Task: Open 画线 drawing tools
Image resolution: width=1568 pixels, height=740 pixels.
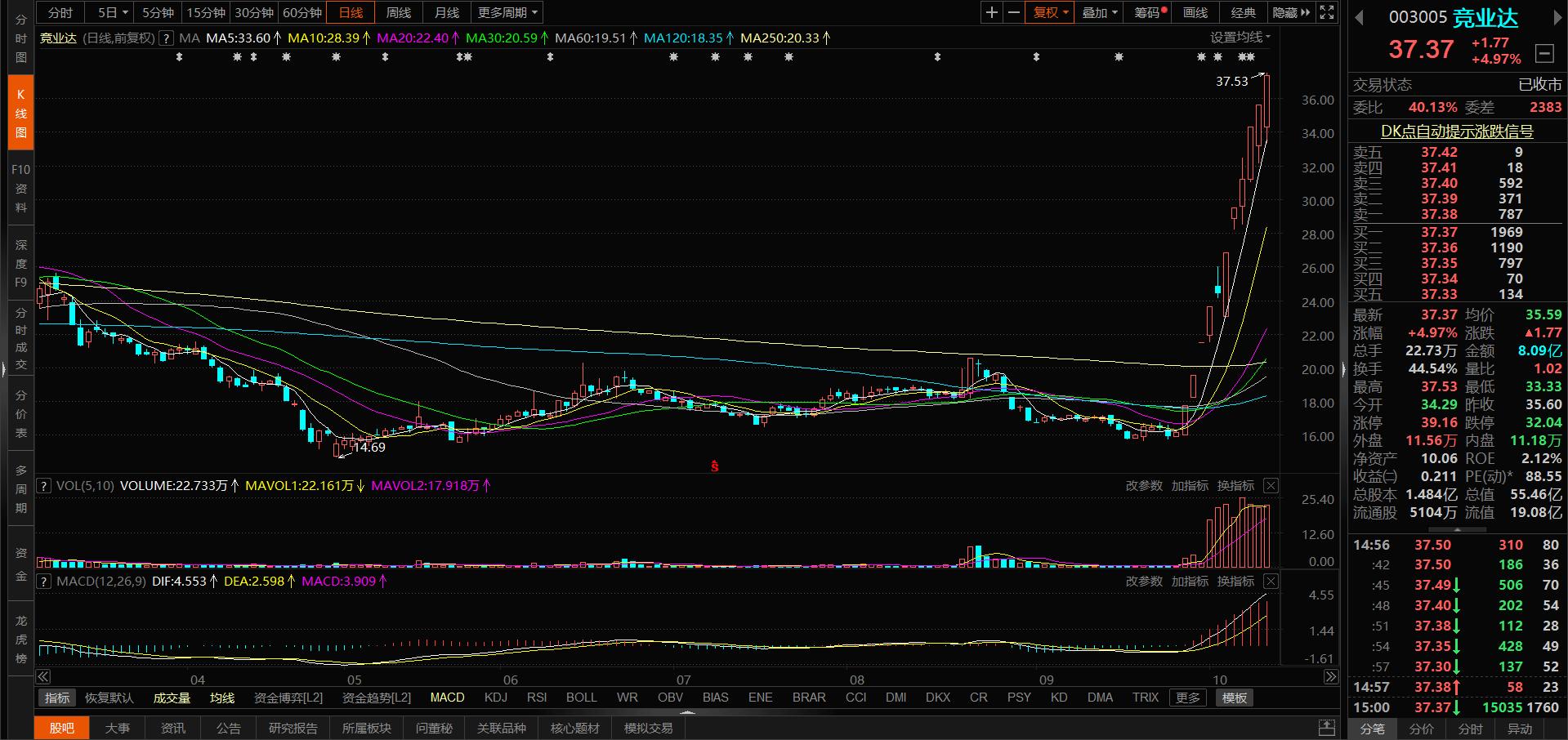Action: pos(1195,12)
